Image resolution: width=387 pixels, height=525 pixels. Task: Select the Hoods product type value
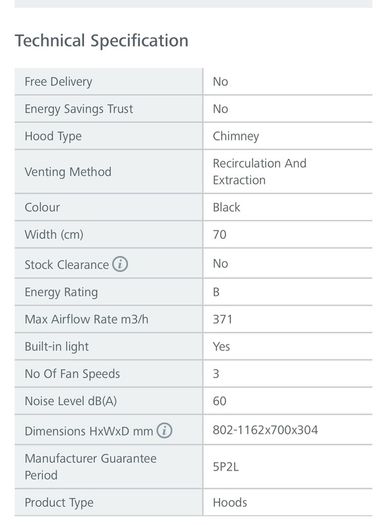(230, 503)
